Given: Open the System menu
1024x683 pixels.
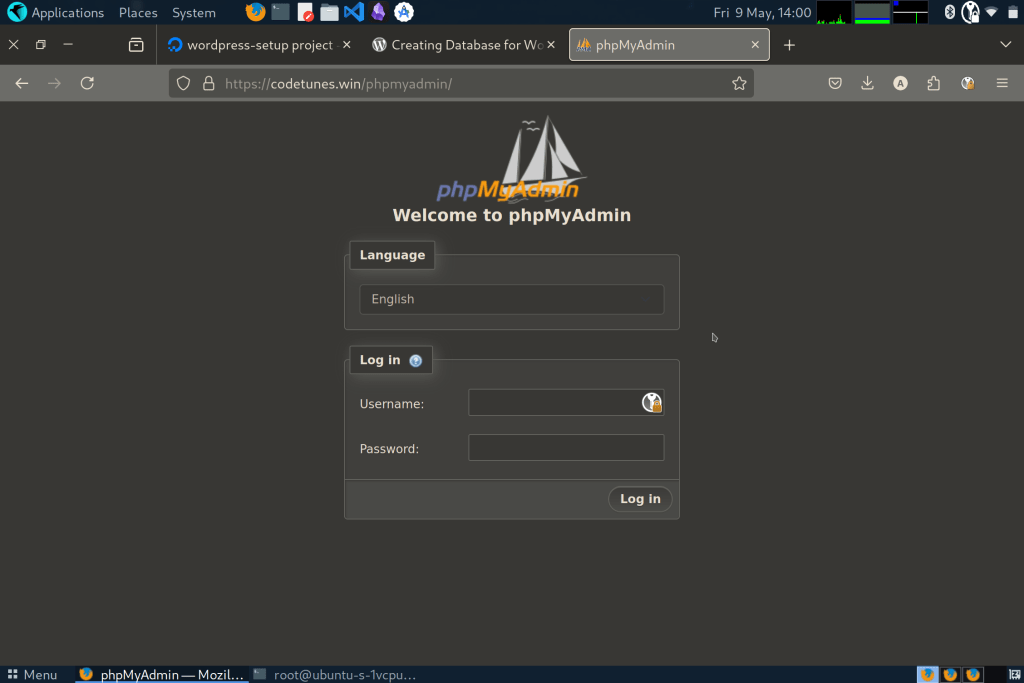Looking at the screenshot, I should click(x=193, y=12).
